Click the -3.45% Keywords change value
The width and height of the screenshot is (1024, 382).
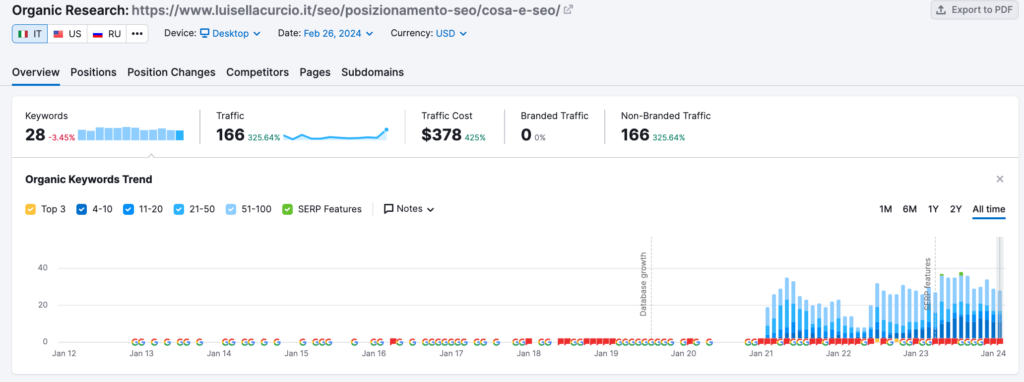61,138
